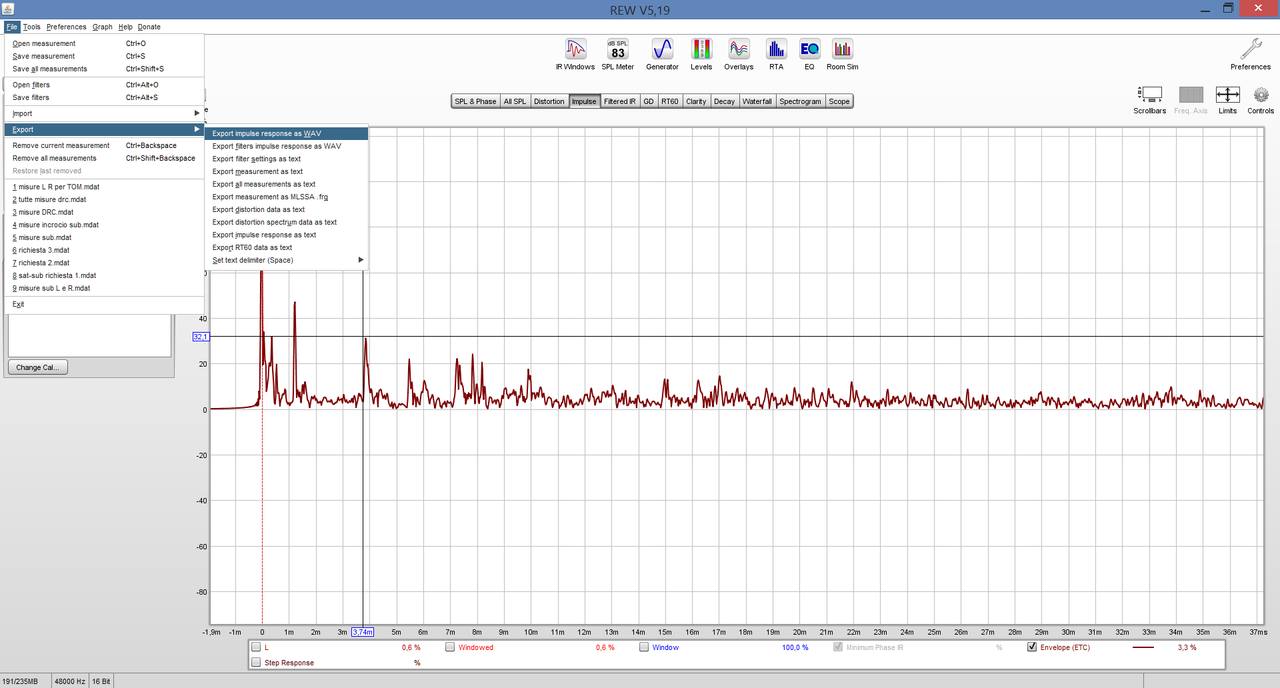Disable the Envelope (ETC) checkbox
The width and height of the screenshot is (1280, 688).
(1032, 647)
